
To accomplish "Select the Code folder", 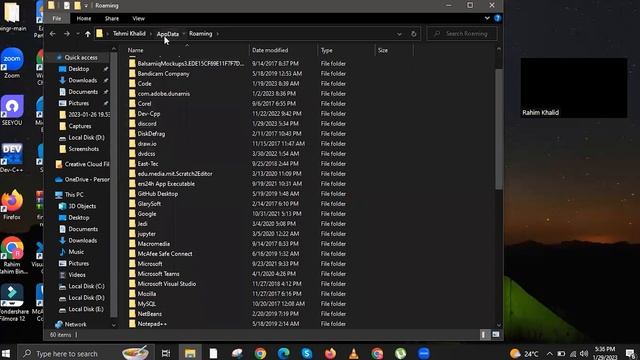I will point(144,84).
